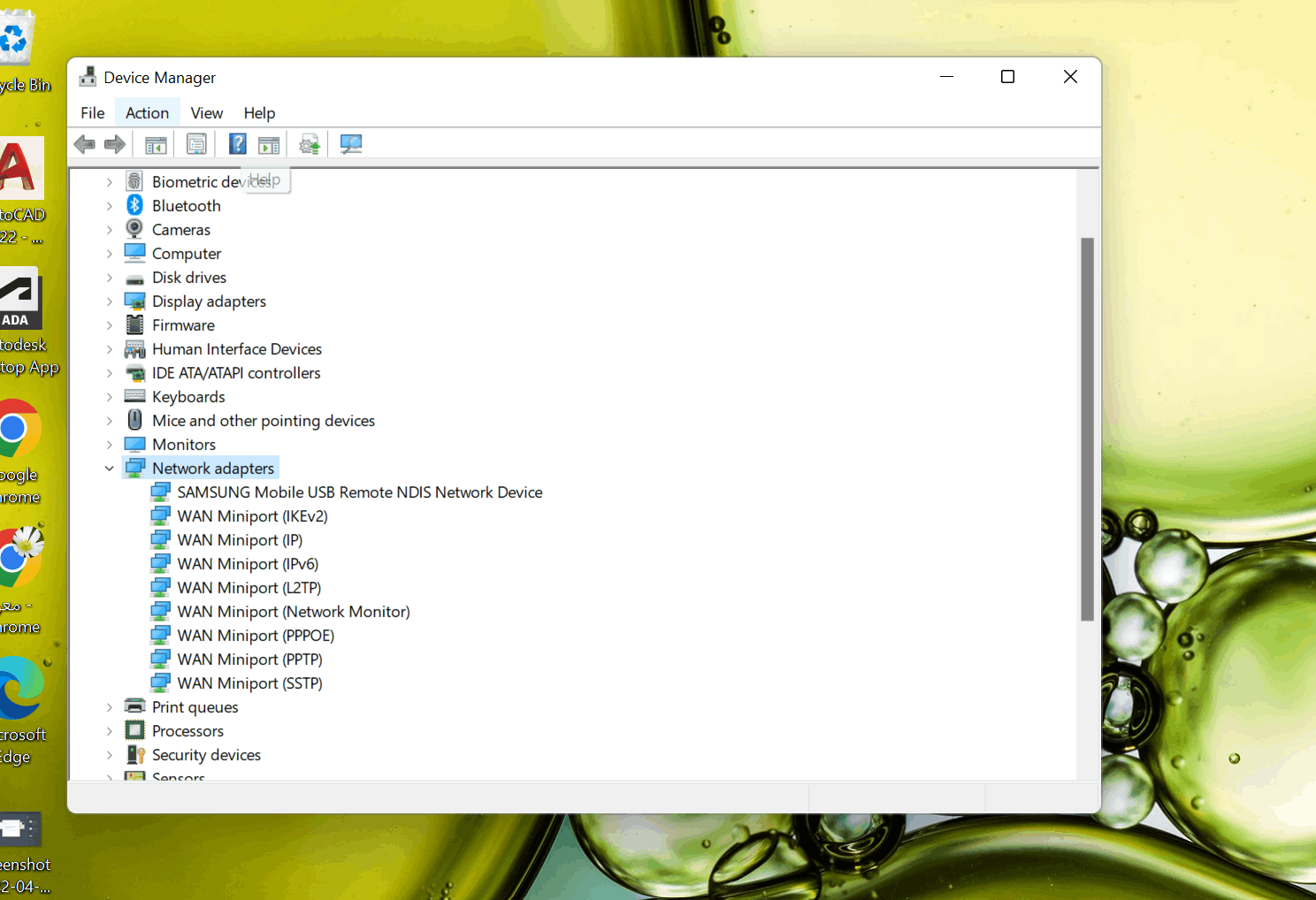Open the Help menu
The image size is (1316, 900).
(x=259, y=112)
